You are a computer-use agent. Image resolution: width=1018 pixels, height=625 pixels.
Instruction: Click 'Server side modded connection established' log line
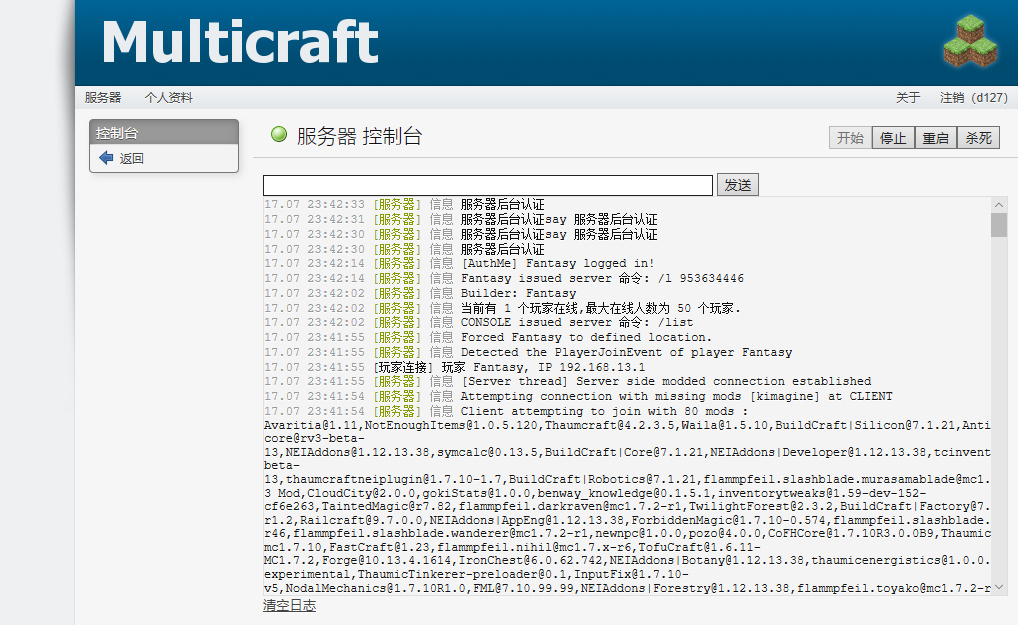tap(567, 382)
